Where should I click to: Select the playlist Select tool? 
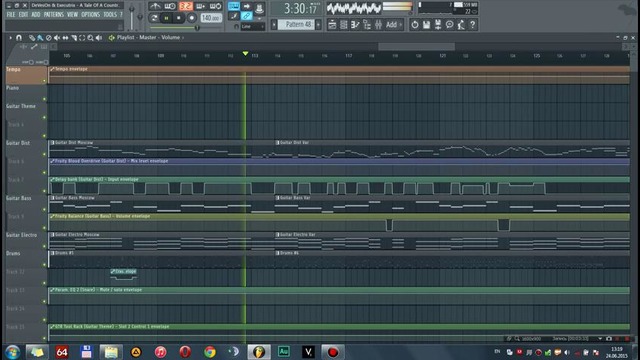point(82,38)
